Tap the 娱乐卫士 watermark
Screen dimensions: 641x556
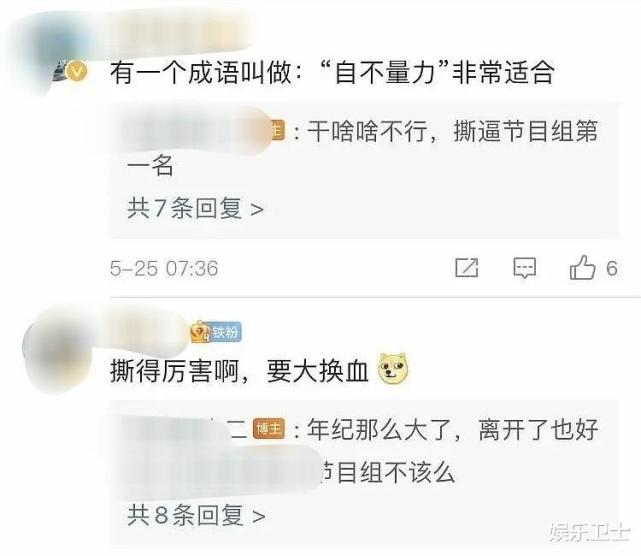(589, 532)
